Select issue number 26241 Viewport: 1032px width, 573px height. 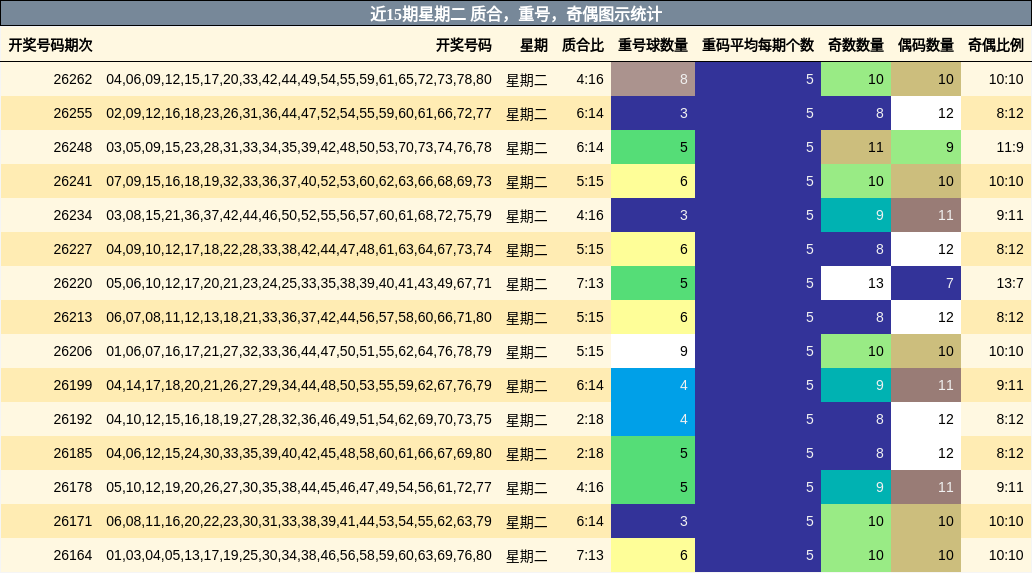73,181
